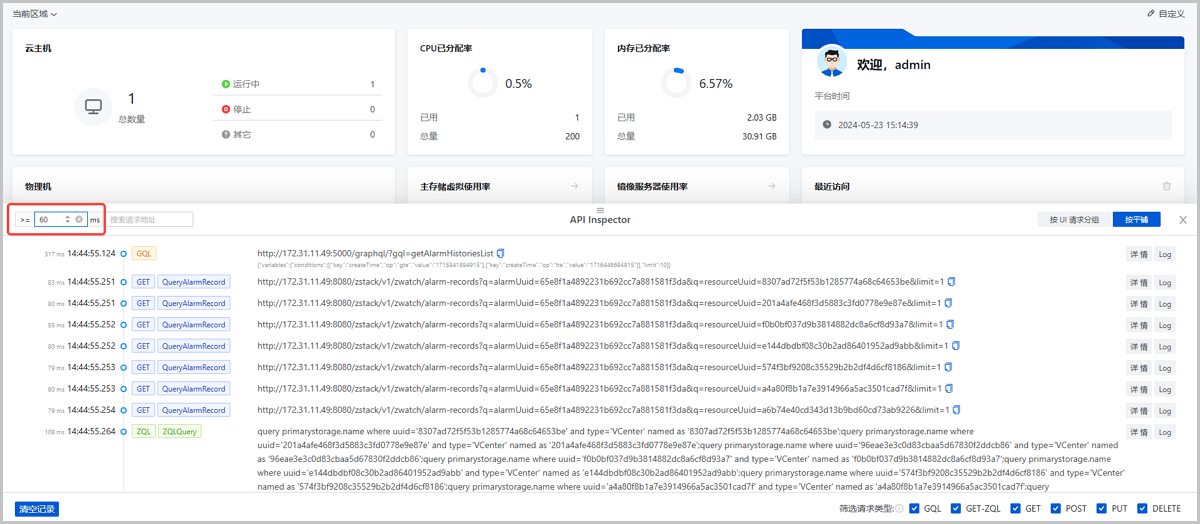
Task: Close the API Inspector panel
Action: (1183, 220)
